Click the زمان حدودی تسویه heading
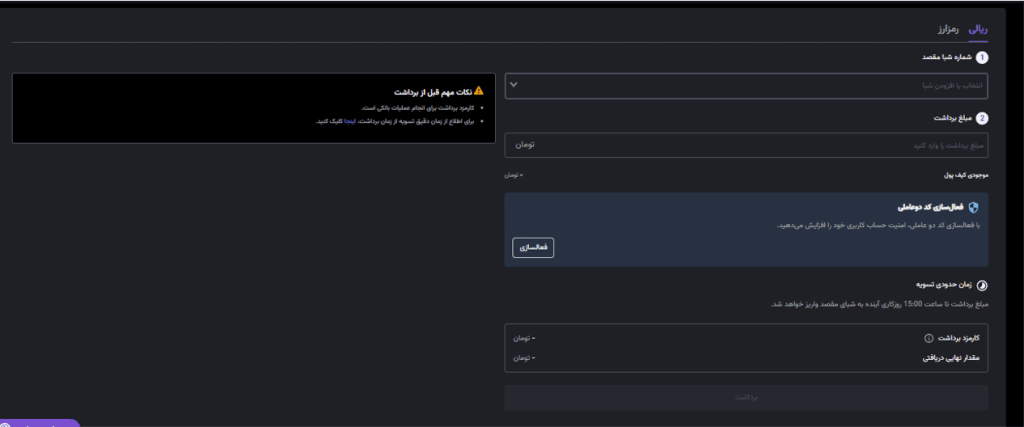The height and width of the screenshot is (427, 1024). pos(945,285)
